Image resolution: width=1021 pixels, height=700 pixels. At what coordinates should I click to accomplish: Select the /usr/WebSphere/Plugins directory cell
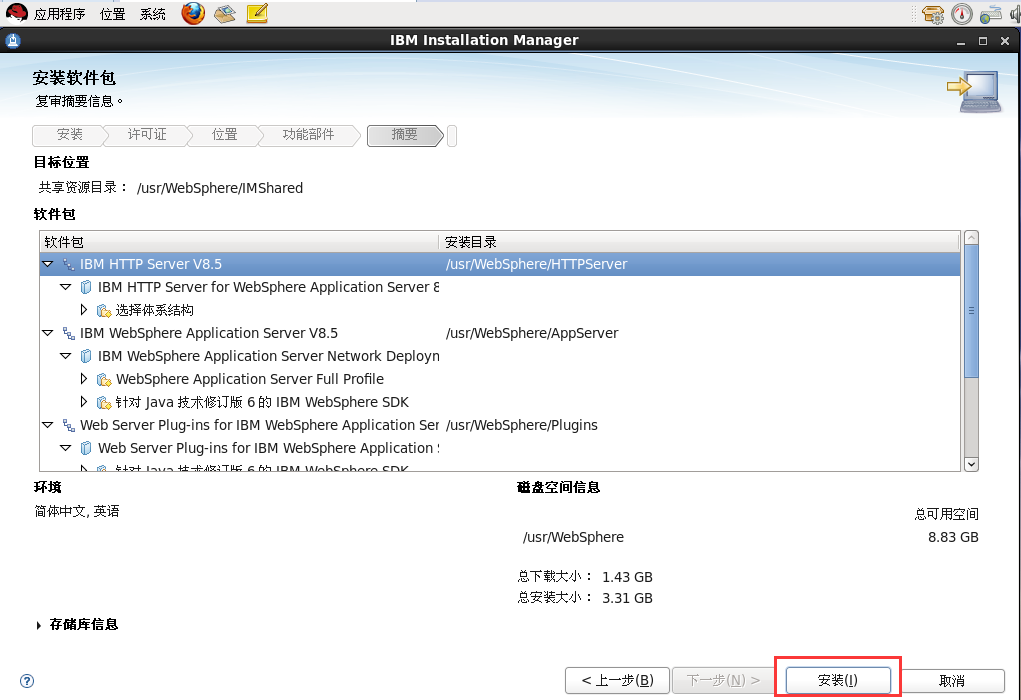(522, 425)
